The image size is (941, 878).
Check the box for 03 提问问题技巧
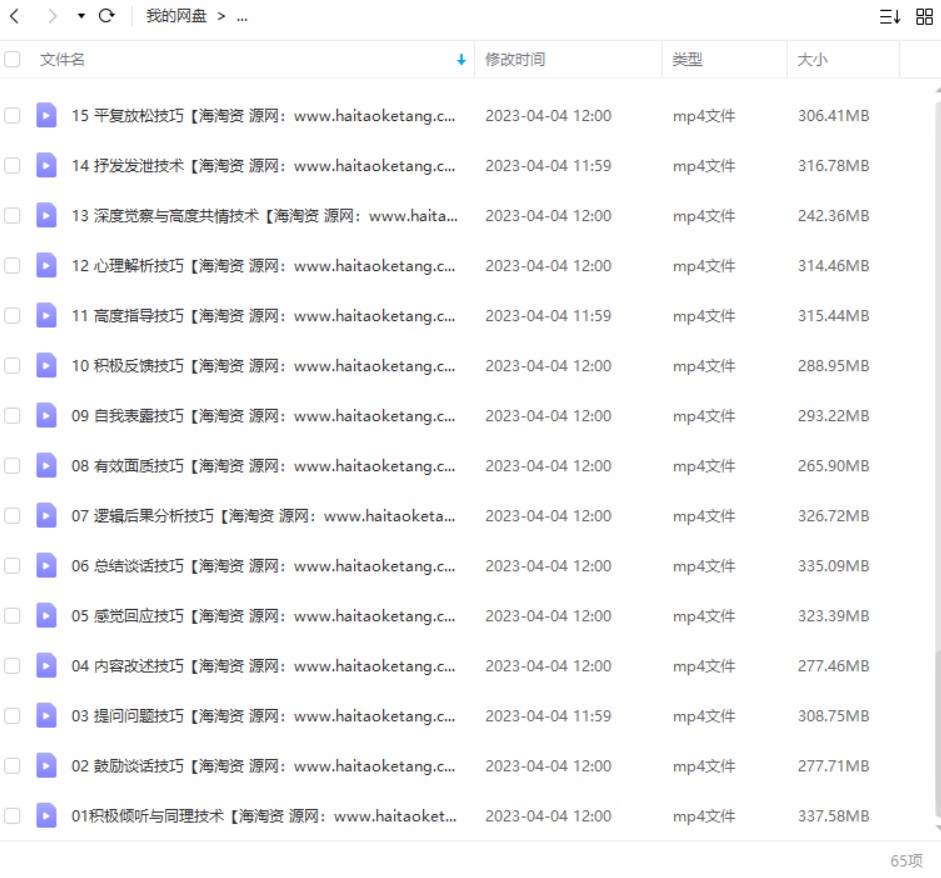coord(12,715)
